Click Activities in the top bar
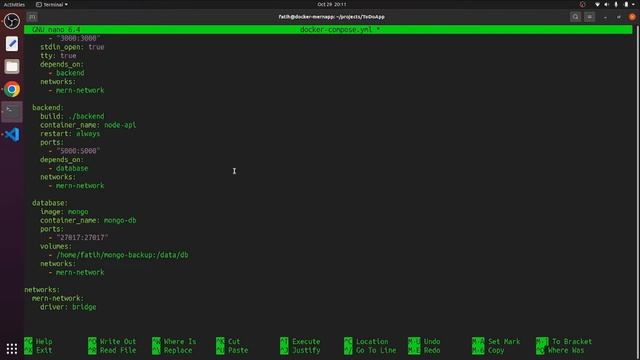 point(14,4)
